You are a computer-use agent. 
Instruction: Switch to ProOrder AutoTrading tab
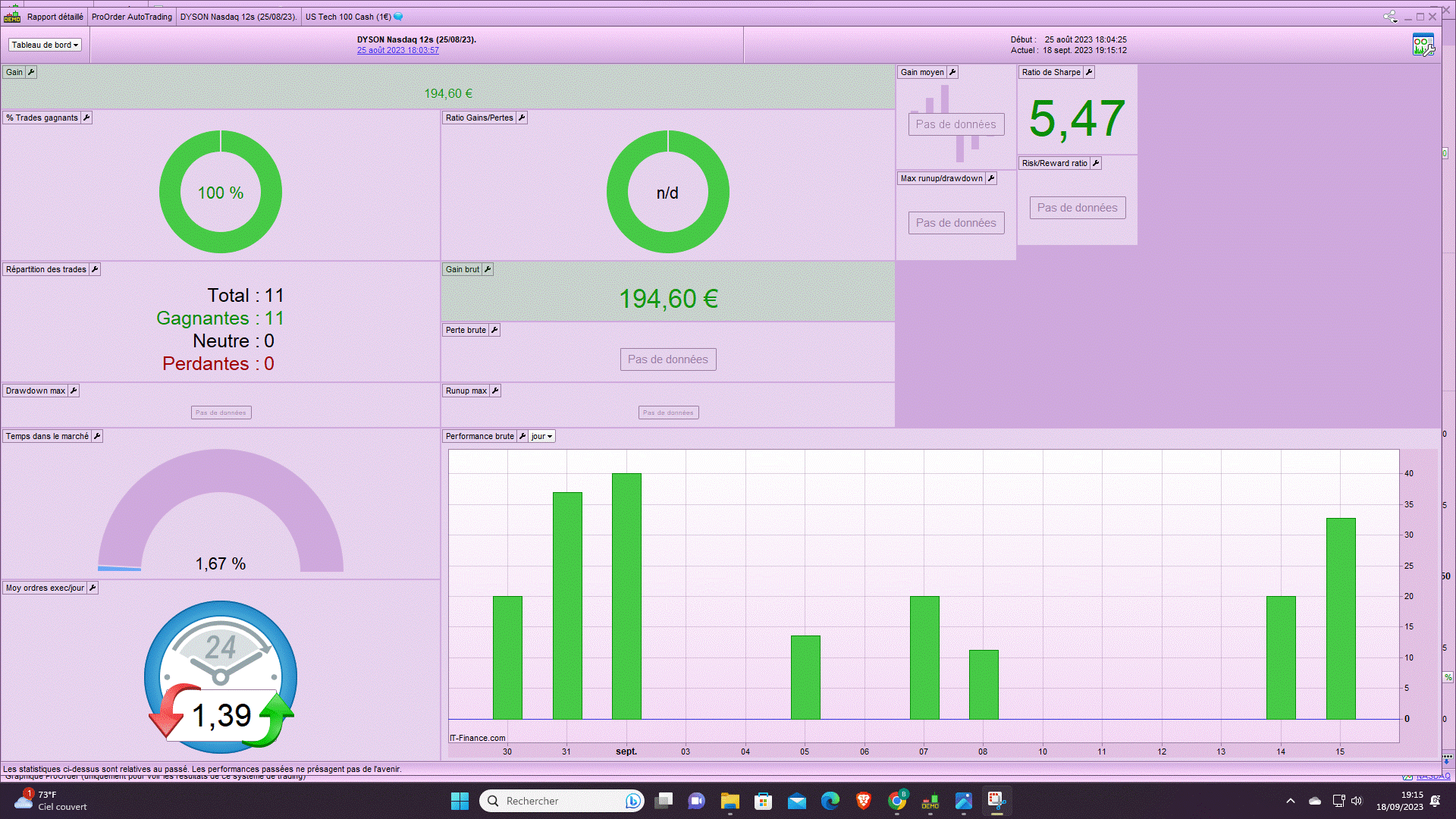tap(132, 17)
